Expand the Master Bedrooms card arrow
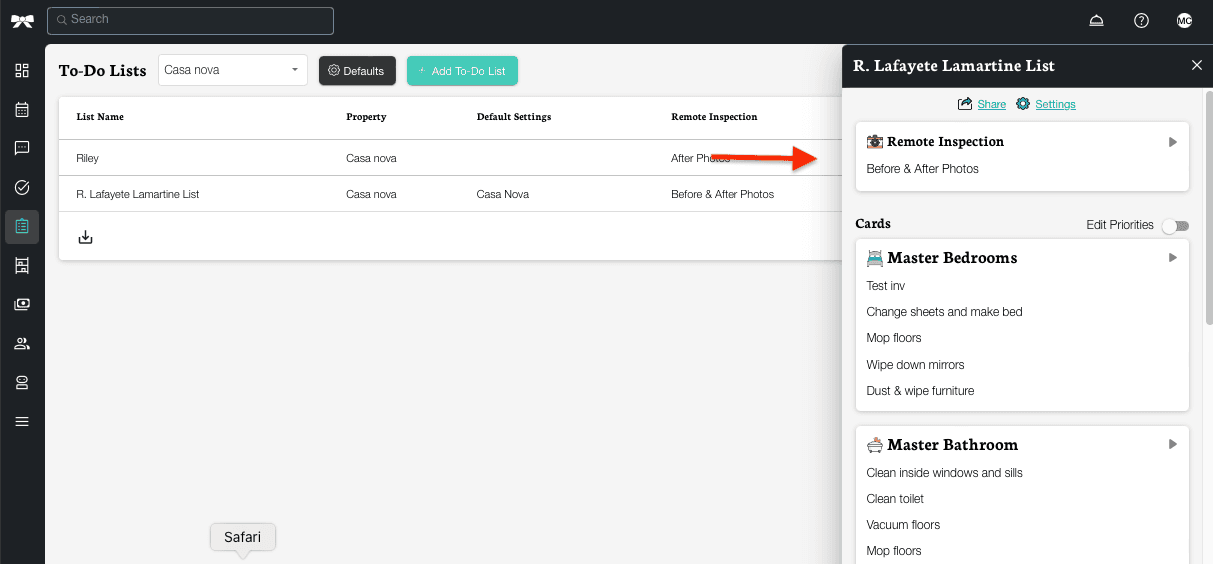1213x564 pixels. [1173, 258]
